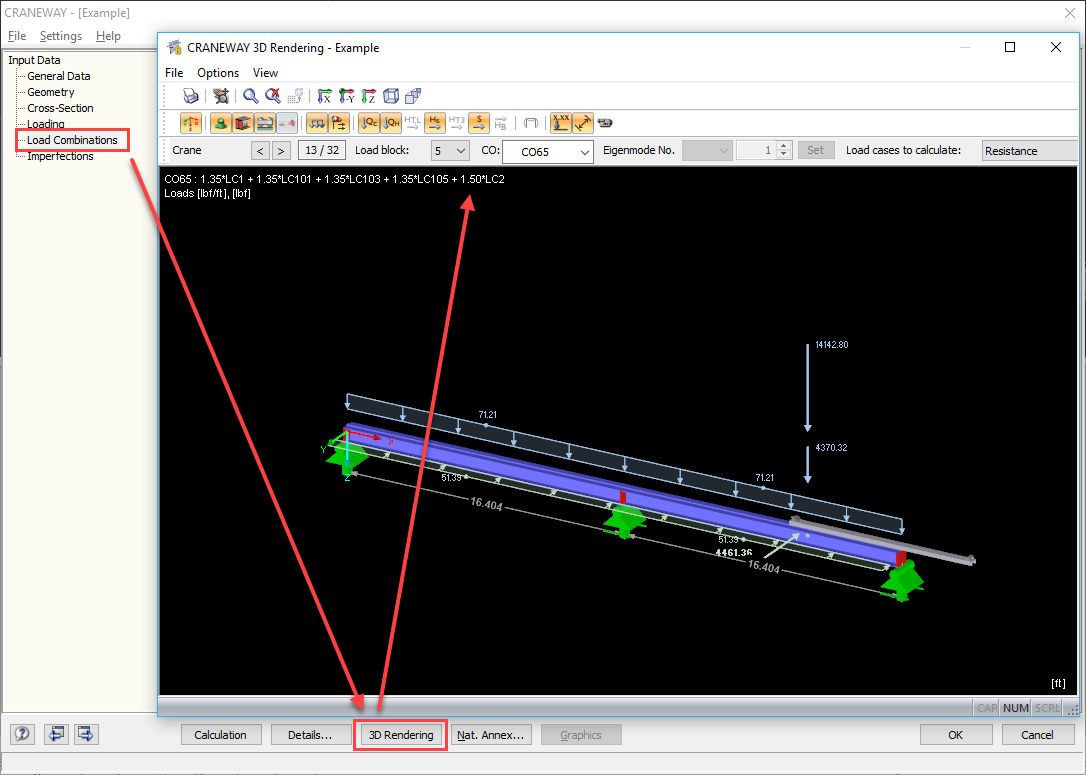Viewport: 1086px width, 775px height.
Task: Select Load Combinations in Input Data tree
Action: (x=72, y=140)
